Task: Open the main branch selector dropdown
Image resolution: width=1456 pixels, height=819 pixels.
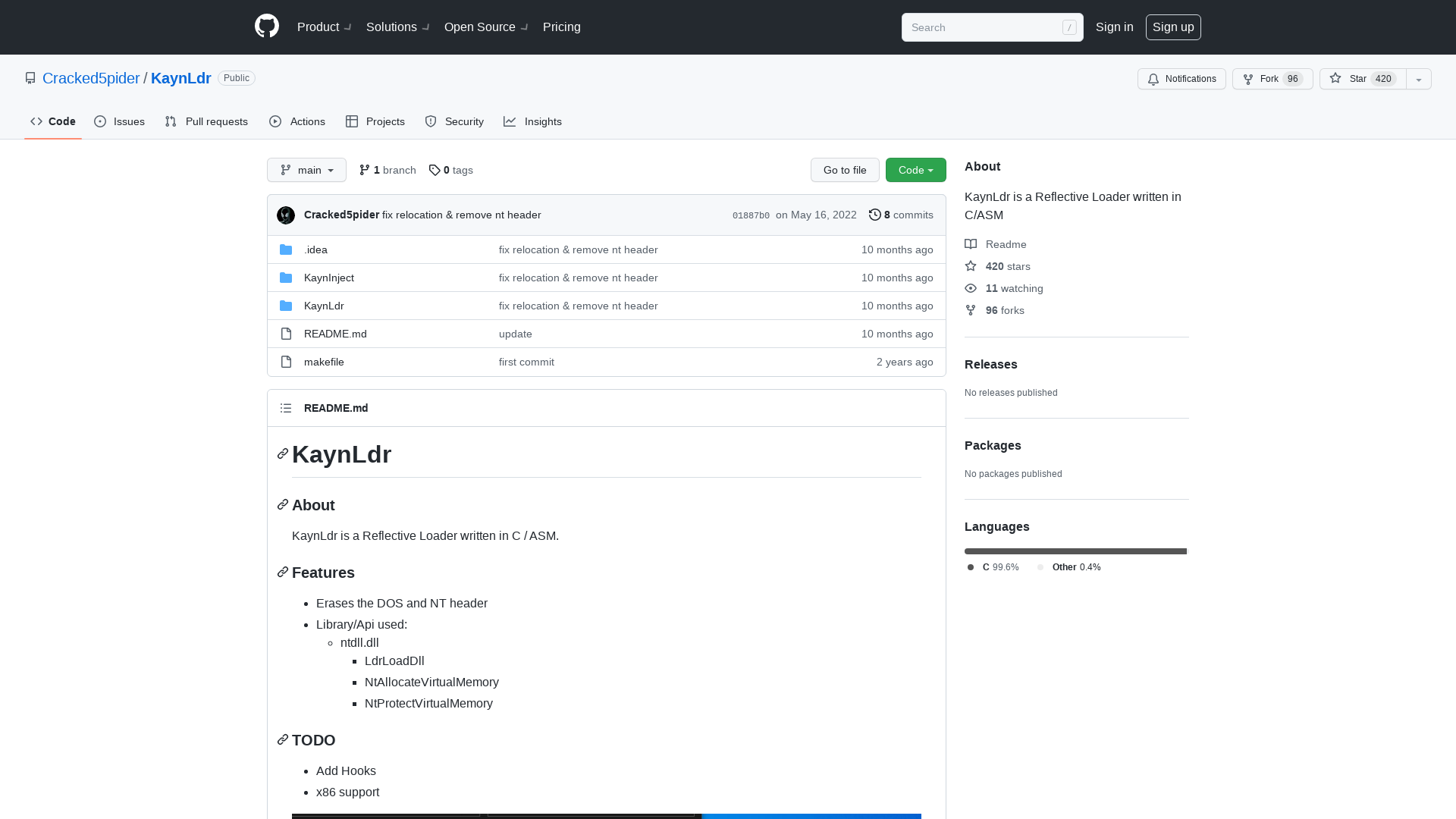Action: (x=306, y=170)
